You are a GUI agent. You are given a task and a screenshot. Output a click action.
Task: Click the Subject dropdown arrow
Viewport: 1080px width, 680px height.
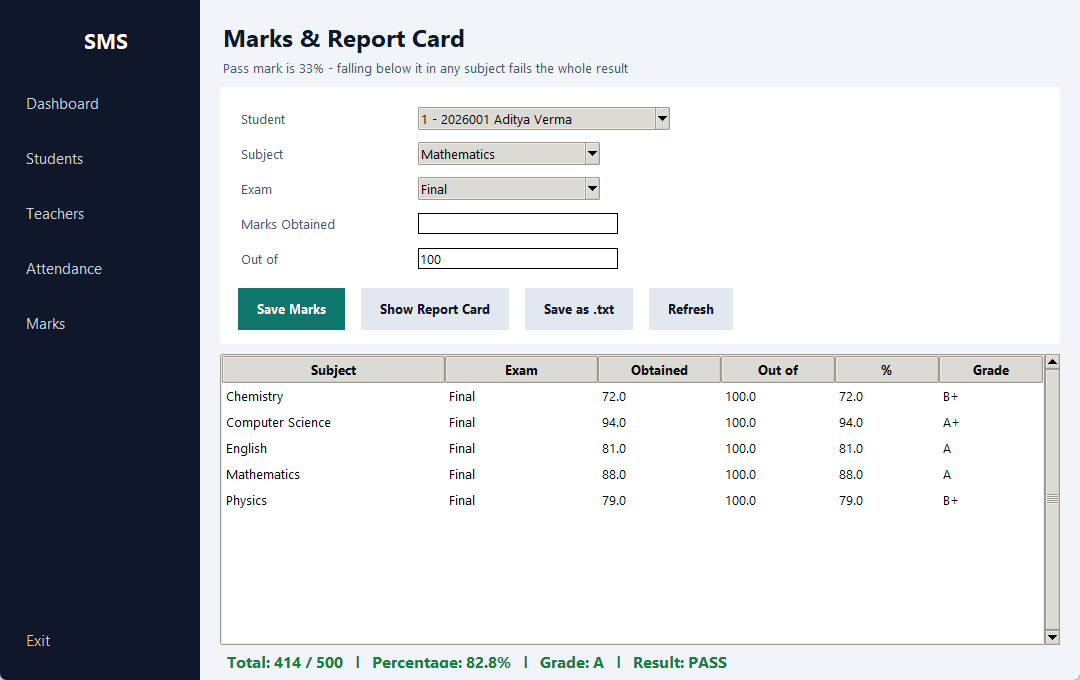point(592,154)
